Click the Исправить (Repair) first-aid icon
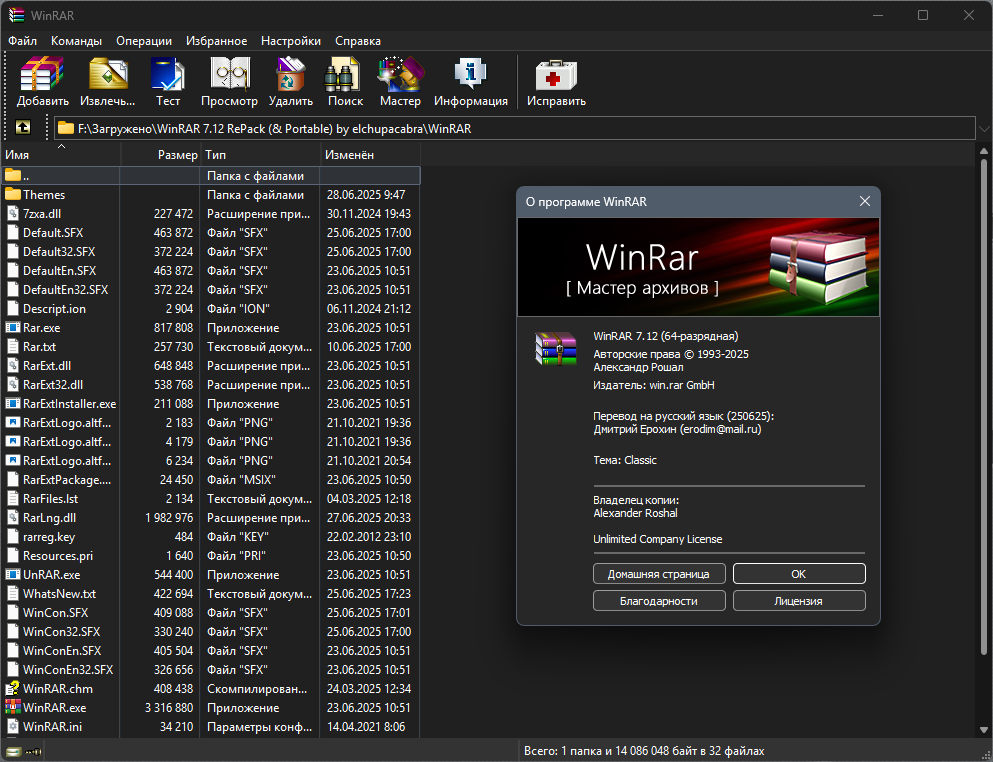Viewport: 993px width, 762px height. pyautogui.click(x=556, y=81)
